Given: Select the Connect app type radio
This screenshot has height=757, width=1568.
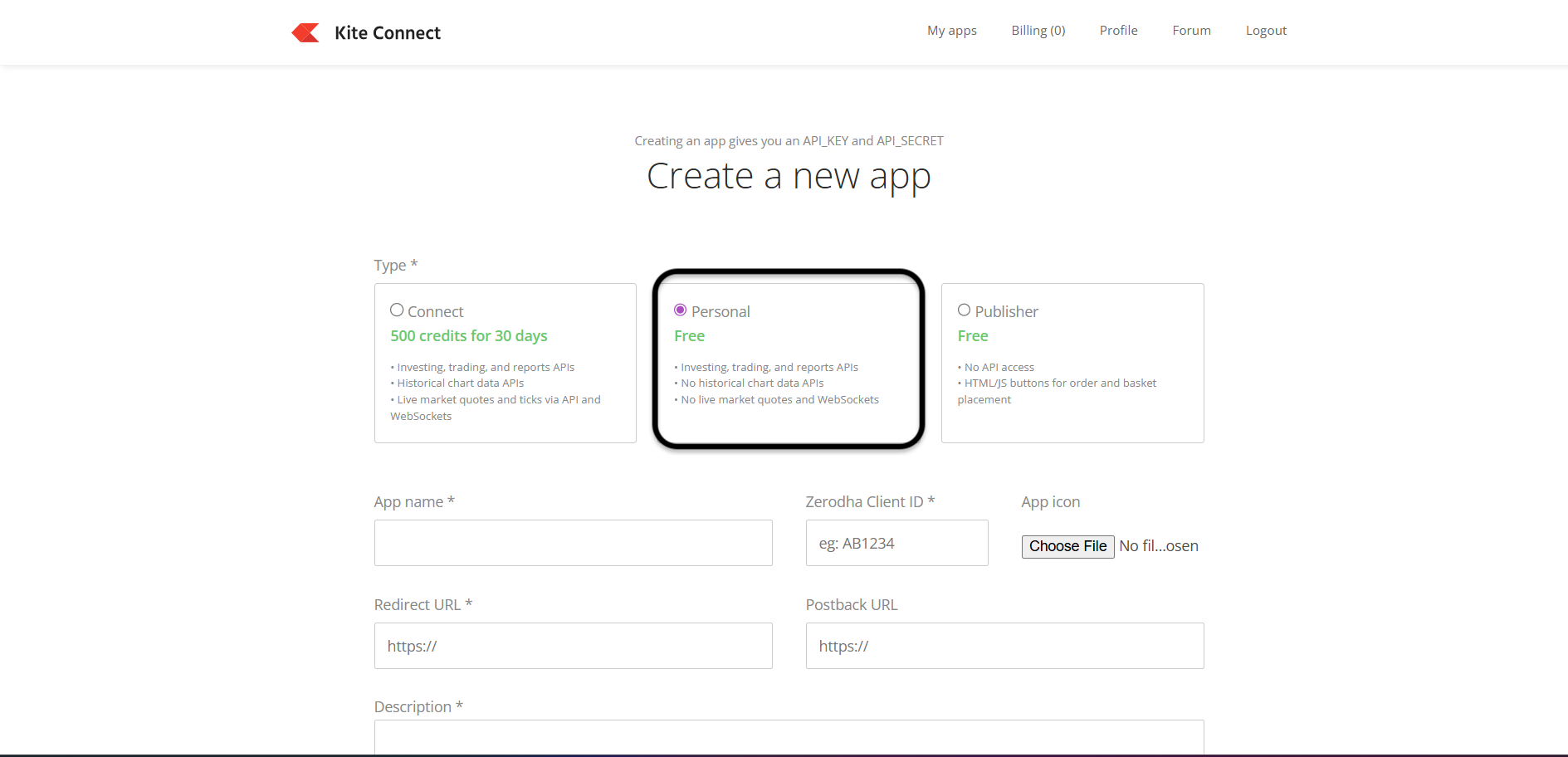Looking at the screenshot, I should pos(397,310).
